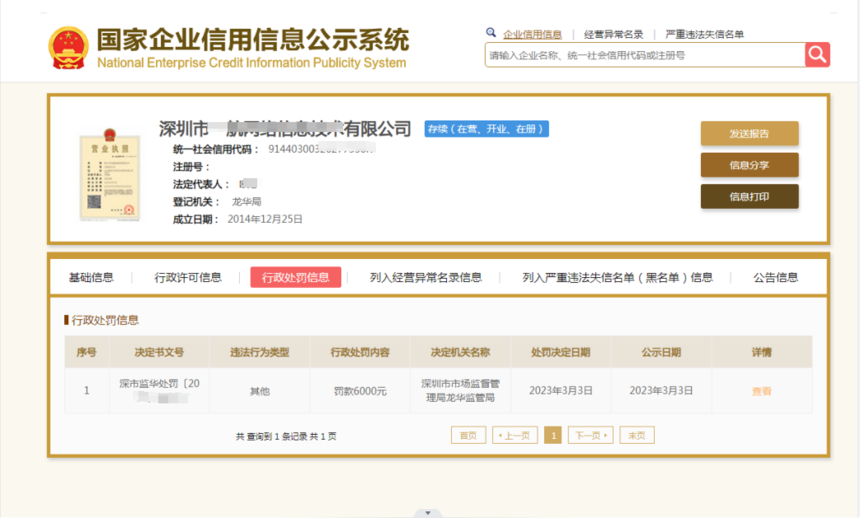Click the 国家企业信用信息公示系统 site title

point(253,40)
